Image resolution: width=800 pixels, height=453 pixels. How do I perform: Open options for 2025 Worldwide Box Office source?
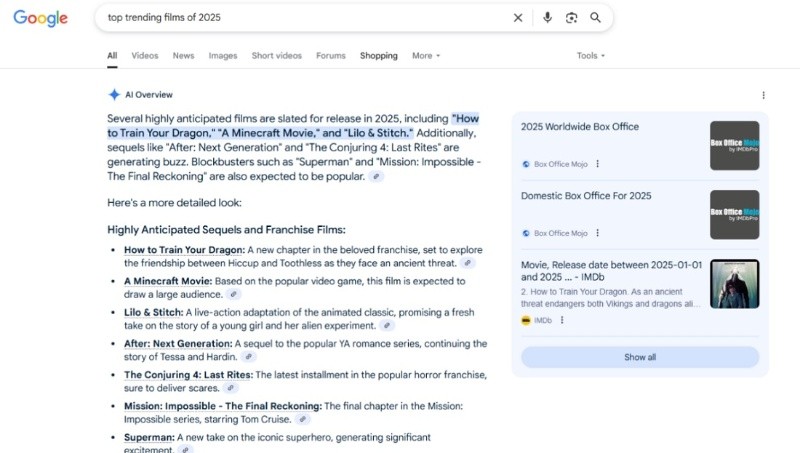(x=597, y=164)
